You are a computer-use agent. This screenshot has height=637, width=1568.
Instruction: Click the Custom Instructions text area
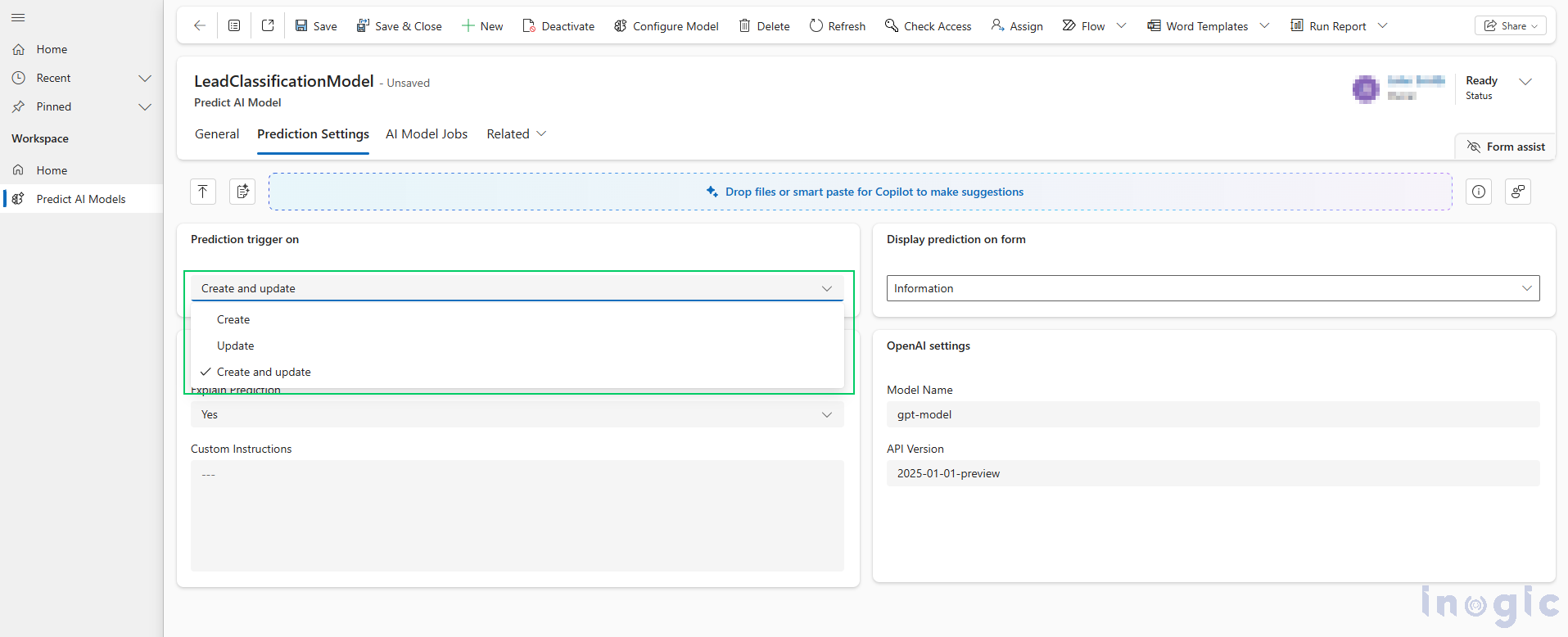pos(517,516)
